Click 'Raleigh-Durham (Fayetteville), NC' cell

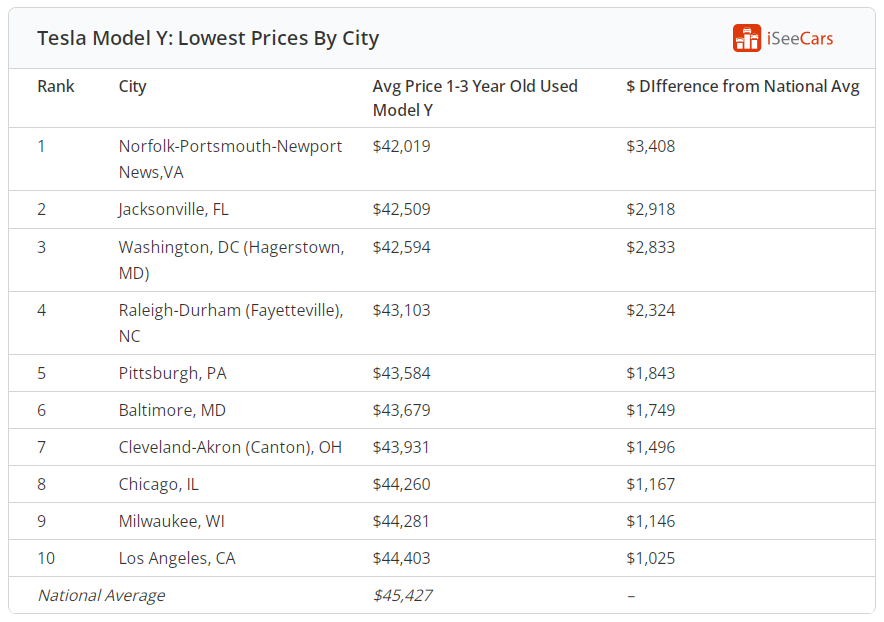pos(231,323)
